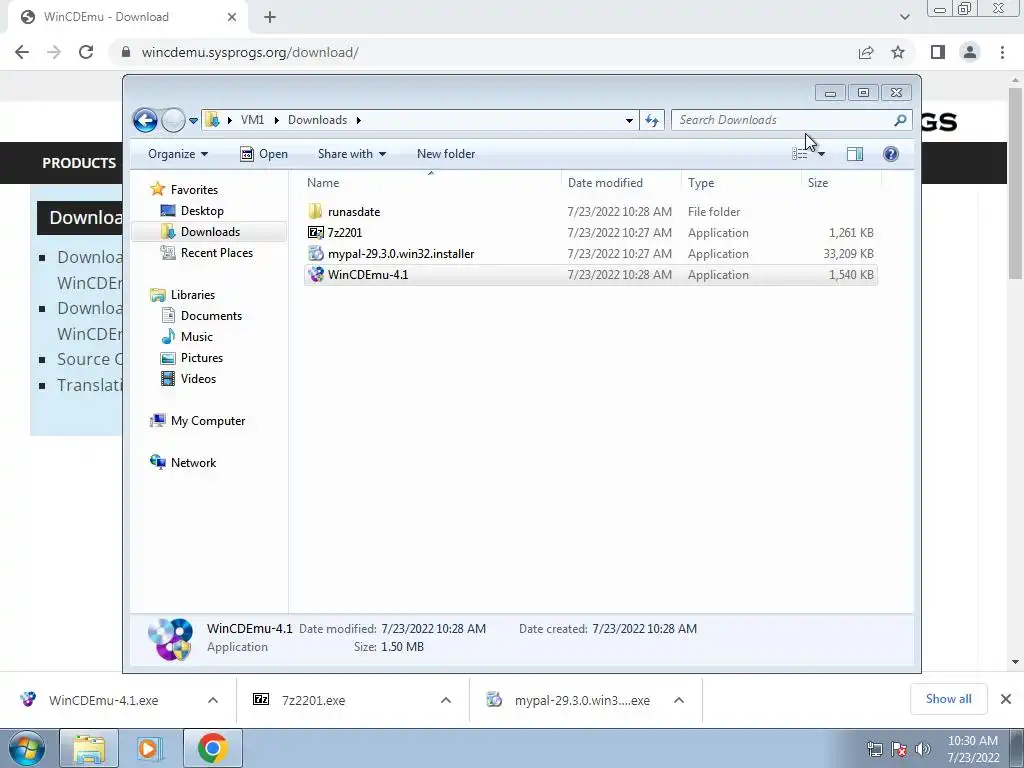The image size is (1024, 768).
Task: Click the Open toolbar button
Action: click(264, 154)
